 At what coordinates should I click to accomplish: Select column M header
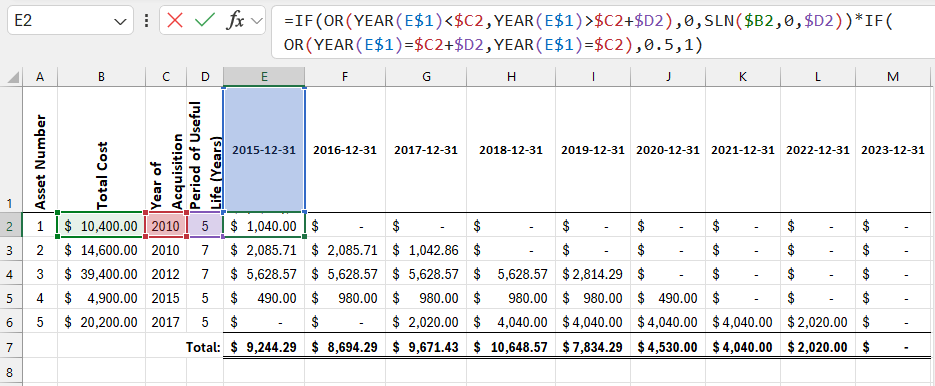[893, 76]
